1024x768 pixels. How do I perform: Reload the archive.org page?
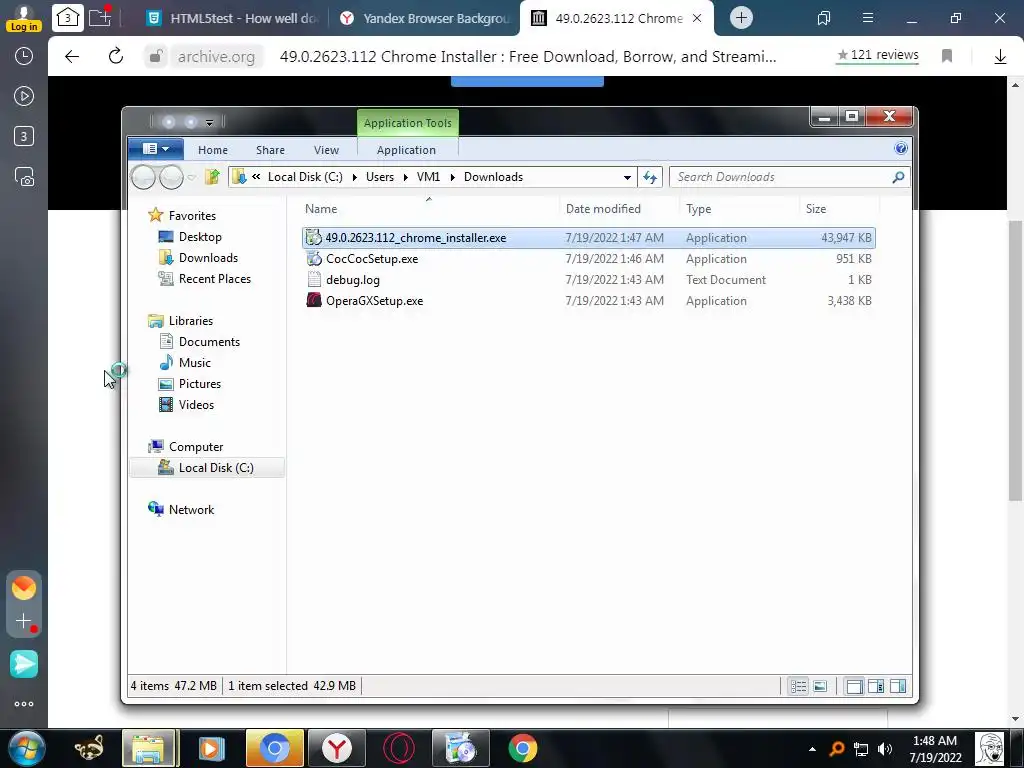tap(116, 56)
